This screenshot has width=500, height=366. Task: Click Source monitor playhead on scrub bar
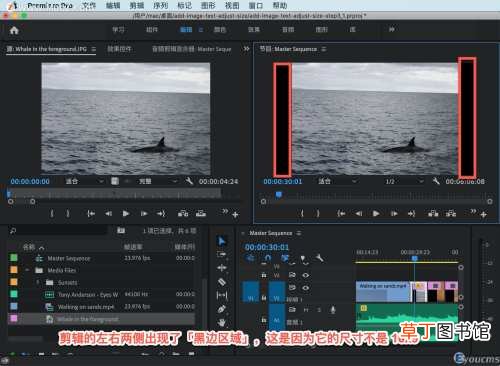pos(9,193)
